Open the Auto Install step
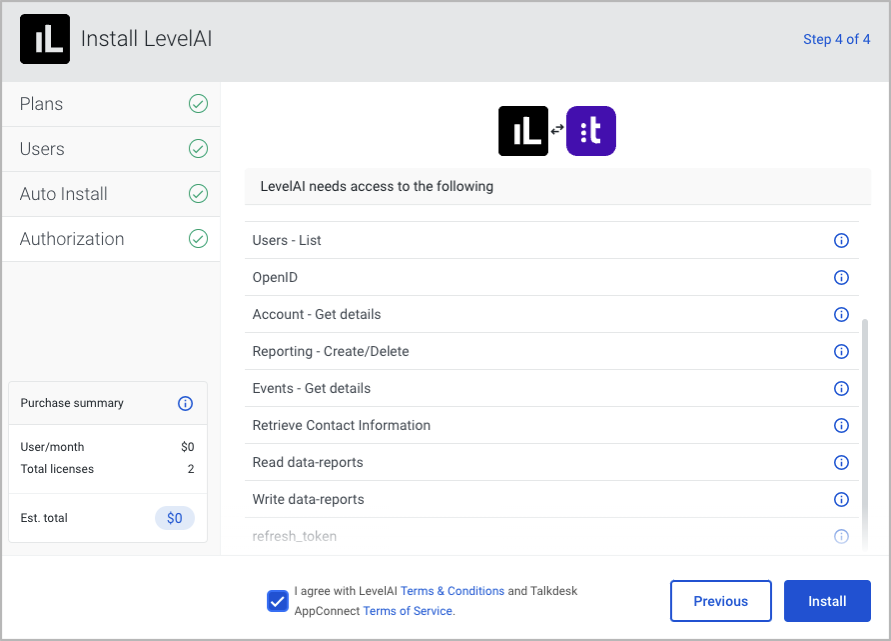Image resolution: width=891 pixels, height=641 pixels. click(x=111, y=194)
